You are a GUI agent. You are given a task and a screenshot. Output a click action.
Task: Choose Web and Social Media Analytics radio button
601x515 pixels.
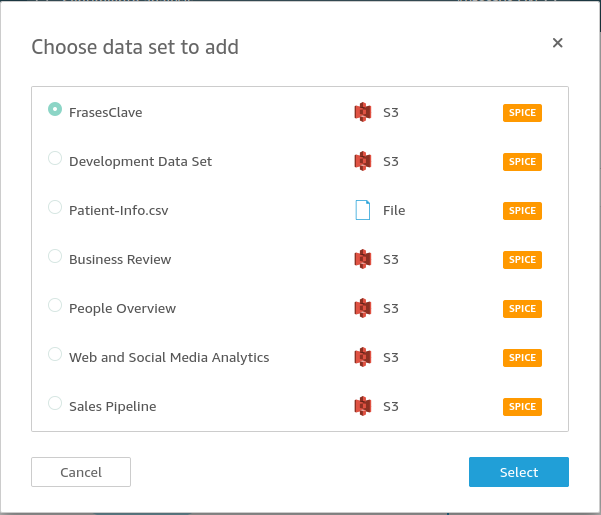click(55, 354)
